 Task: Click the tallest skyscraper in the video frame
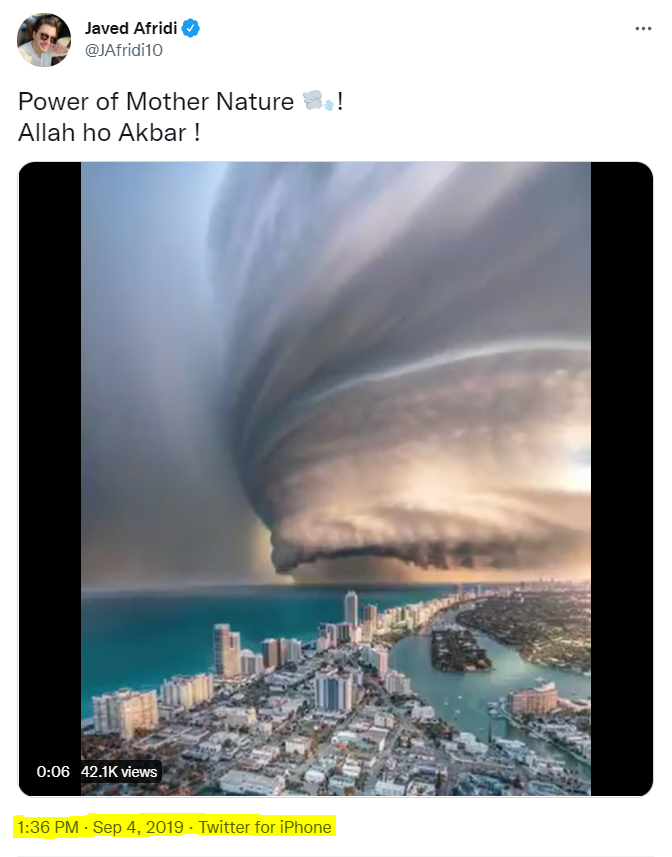click(351, 609)
